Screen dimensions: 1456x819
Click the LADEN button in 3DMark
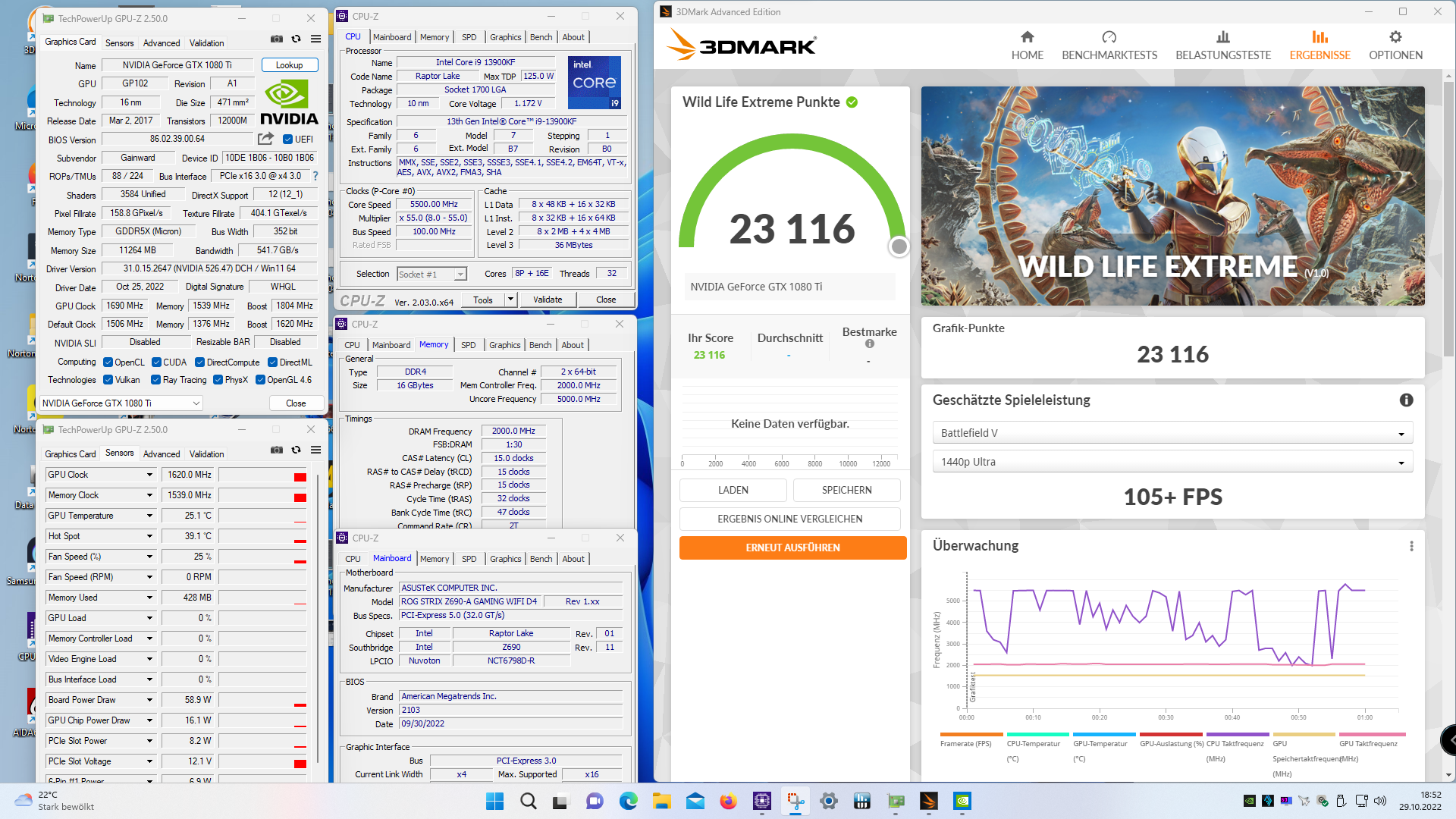click(733, 490)
